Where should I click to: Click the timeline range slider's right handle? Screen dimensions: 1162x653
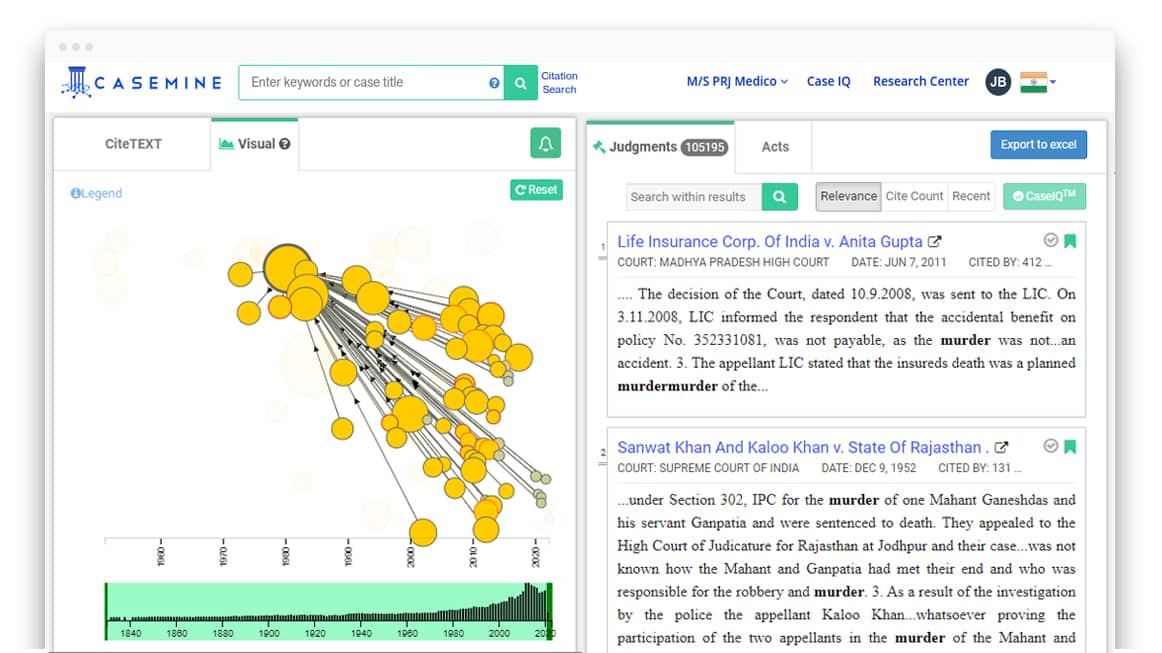[x=548, y=611]
